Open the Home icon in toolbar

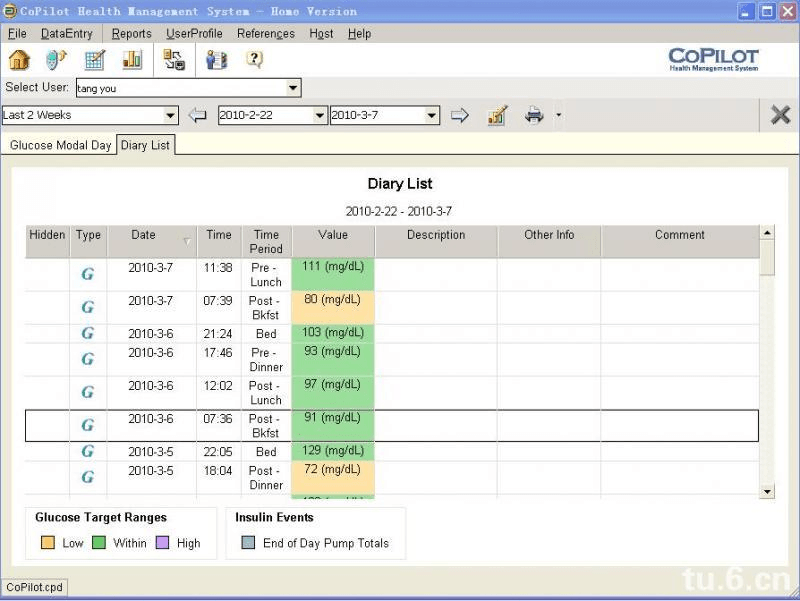coord(19,60)
